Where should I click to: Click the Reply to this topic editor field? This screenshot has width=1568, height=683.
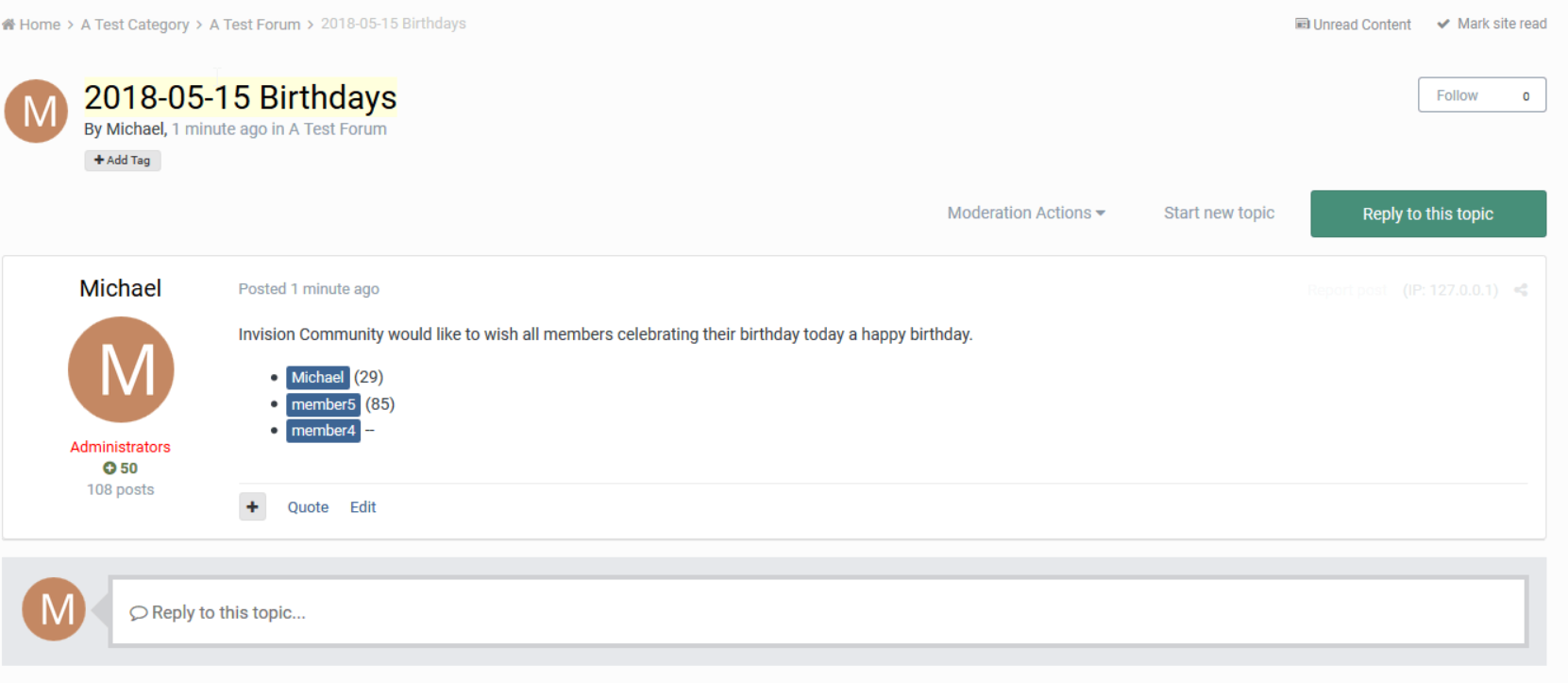click(x=818, y=612)
